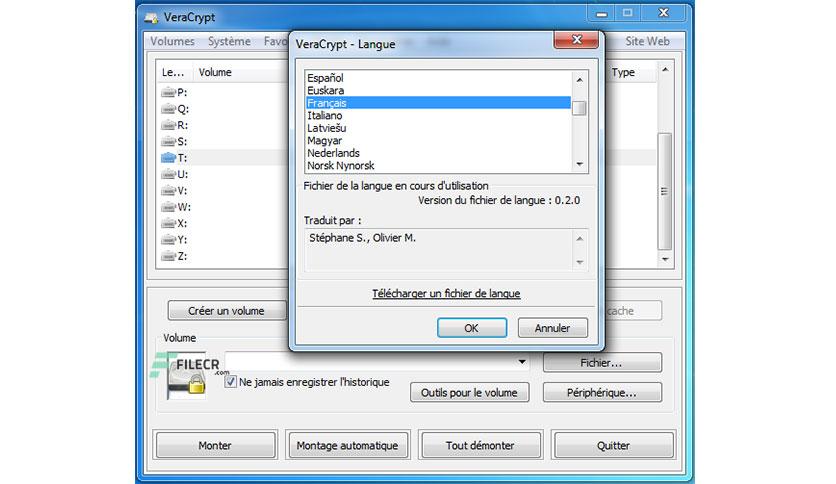The image size is (836, 484).
Task: Click the Périphérique... button
Action: [x=602, y=392]
